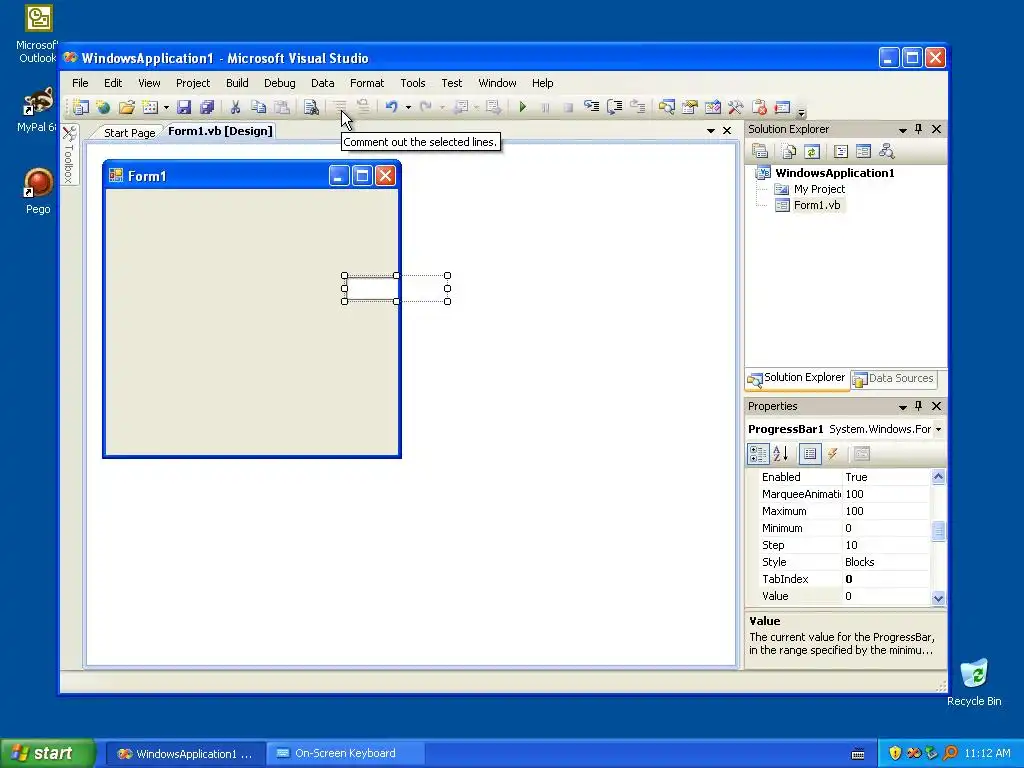Toggle auto-hide pin on Properties panel

pyautogui.click(x=918, y=406)
